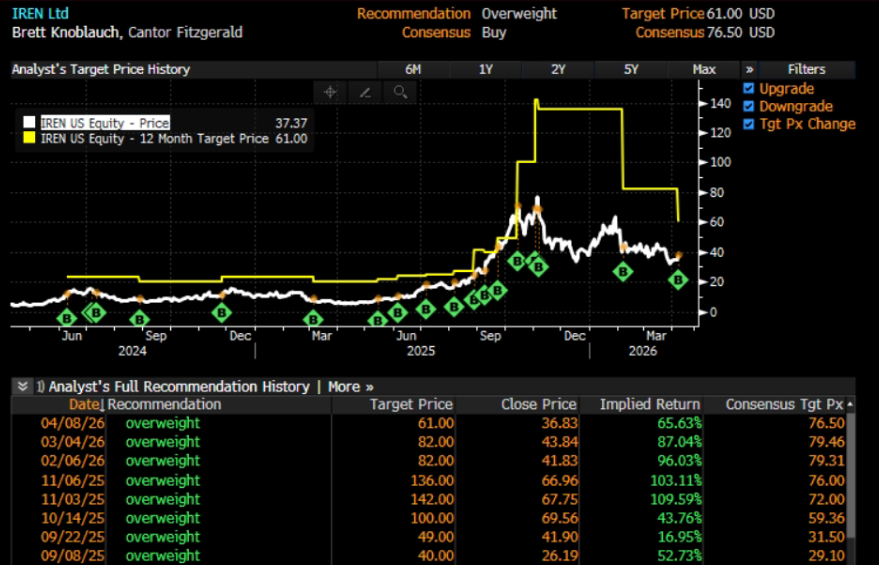
Task: Click consensus target 79.46 cell
Action: click(826, 442)
